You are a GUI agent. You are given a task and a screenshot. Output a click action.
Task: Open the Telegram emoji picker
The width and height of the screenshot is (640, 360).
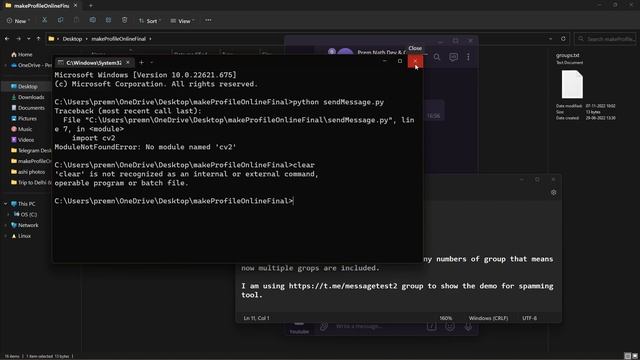click(x=450, y=326)
